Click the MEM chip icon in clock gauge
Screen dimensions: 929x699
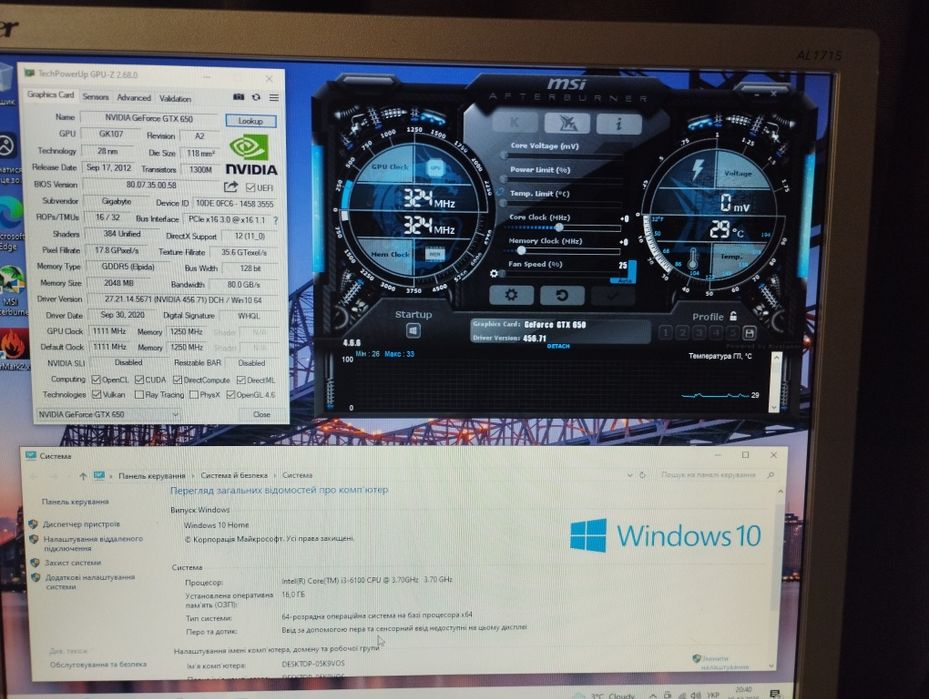click(x=435, y=254)
